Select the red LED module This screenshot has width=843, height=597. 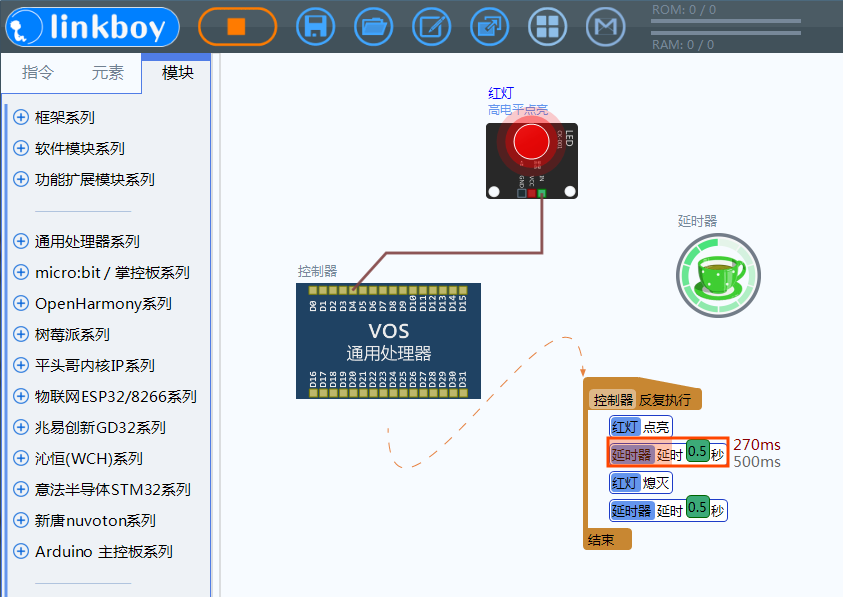532,161
